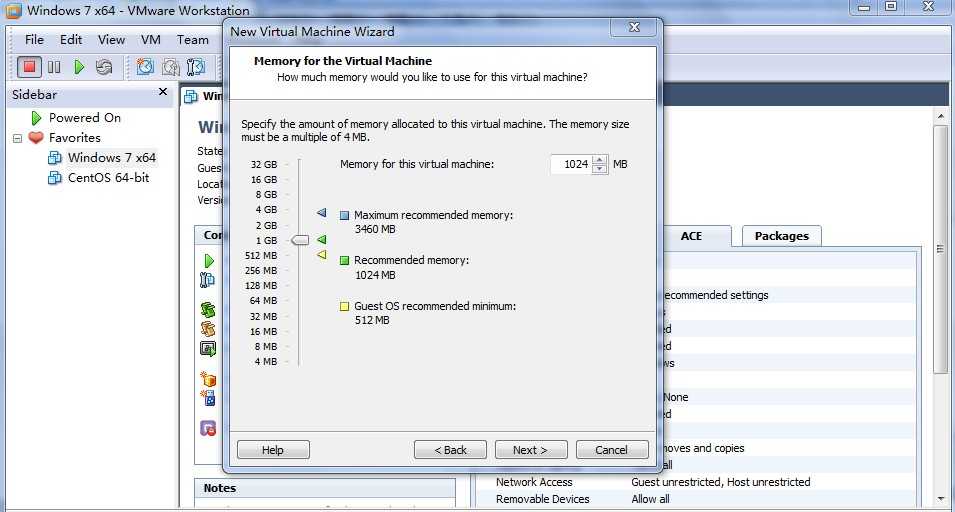Click the purple ACE command icon
The image size is (955, 512).
[x=208, y=428]
